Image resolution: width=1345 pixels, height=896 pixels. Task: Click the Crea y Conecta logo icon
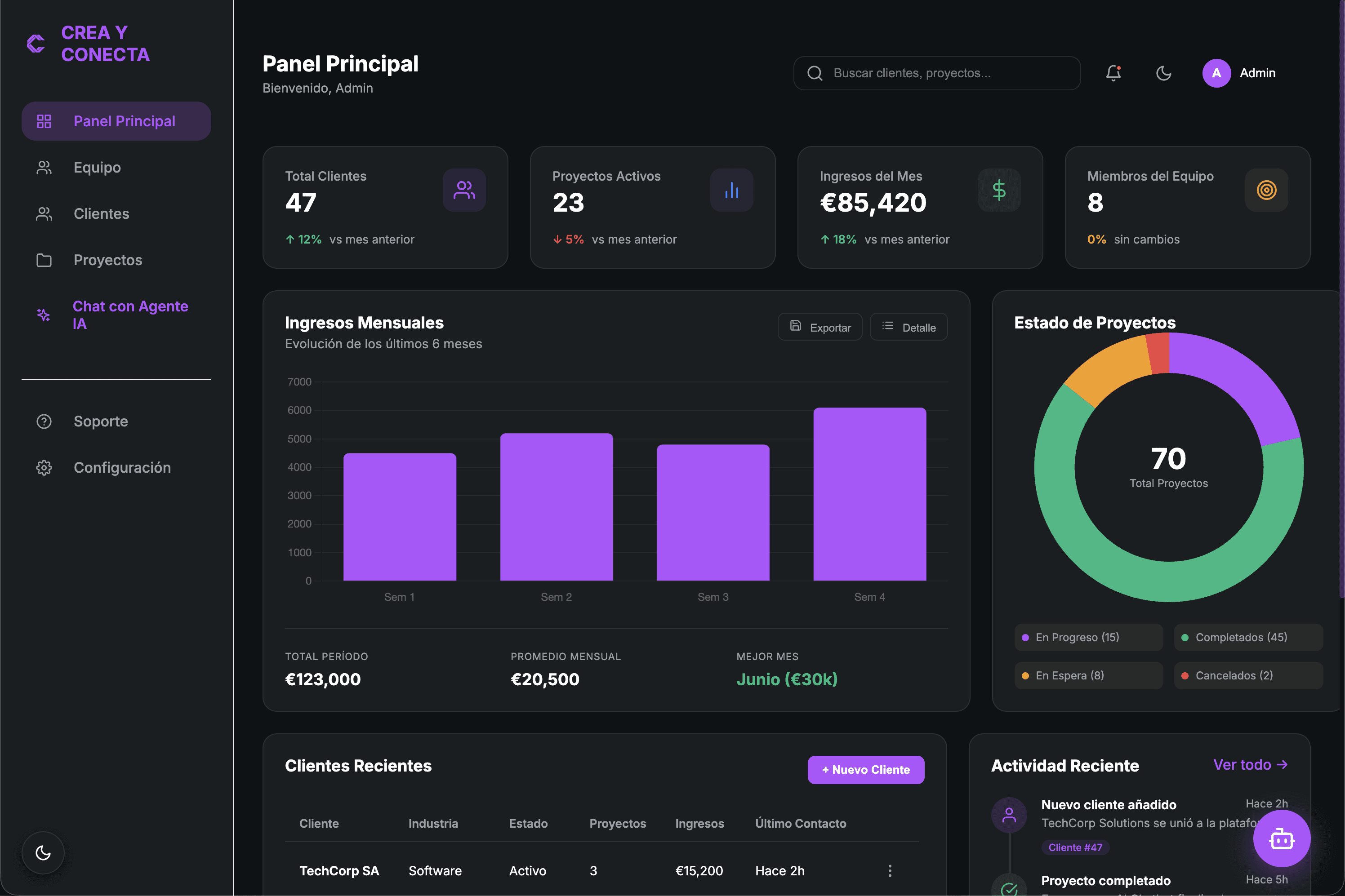tap(36, 44)
